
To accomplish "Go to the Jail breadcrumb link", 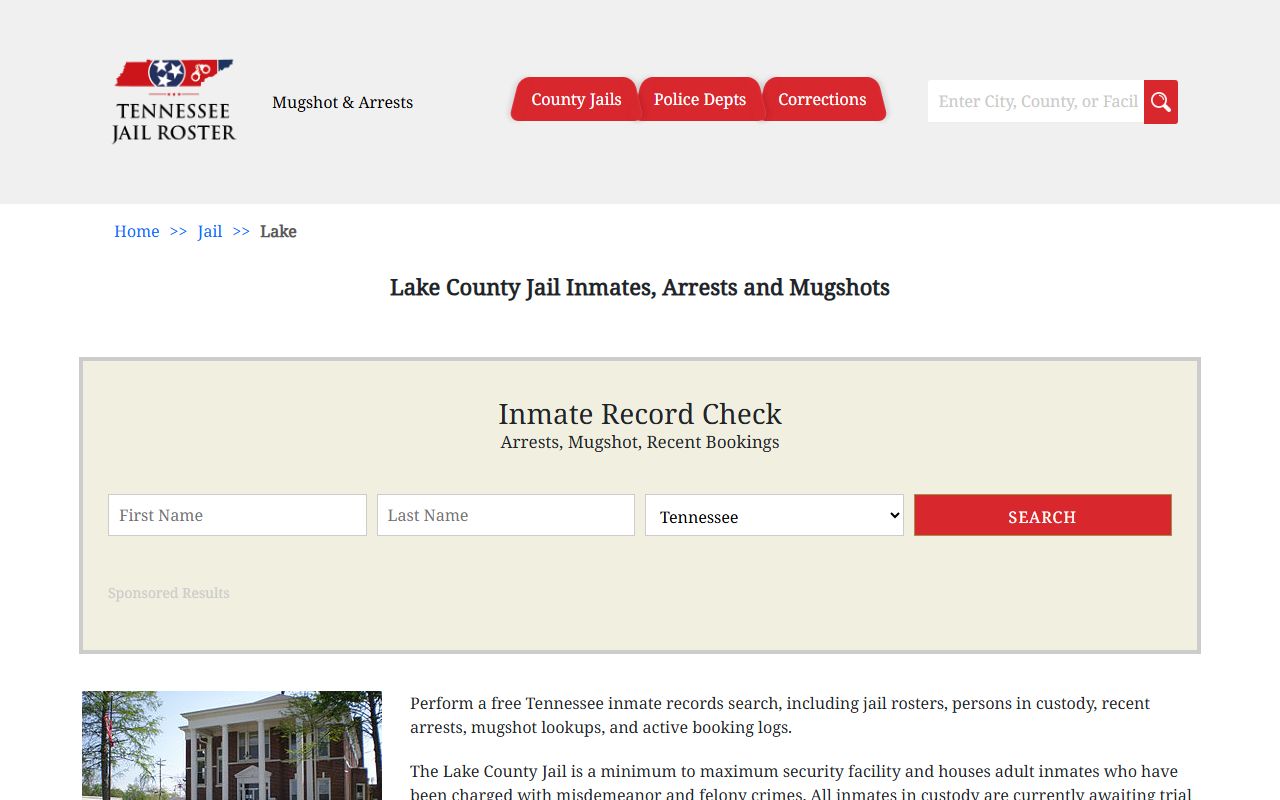I will [210, 231].
